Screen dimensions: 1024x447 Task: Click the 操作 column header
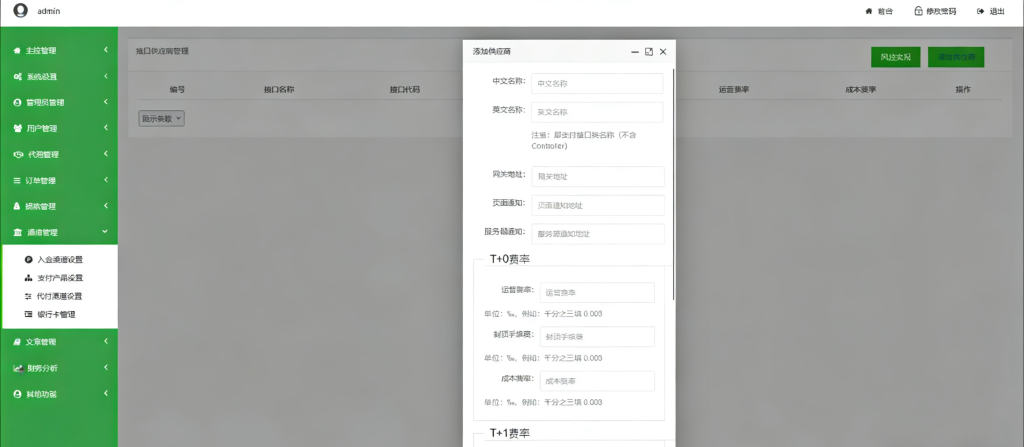tap(963, 90)
